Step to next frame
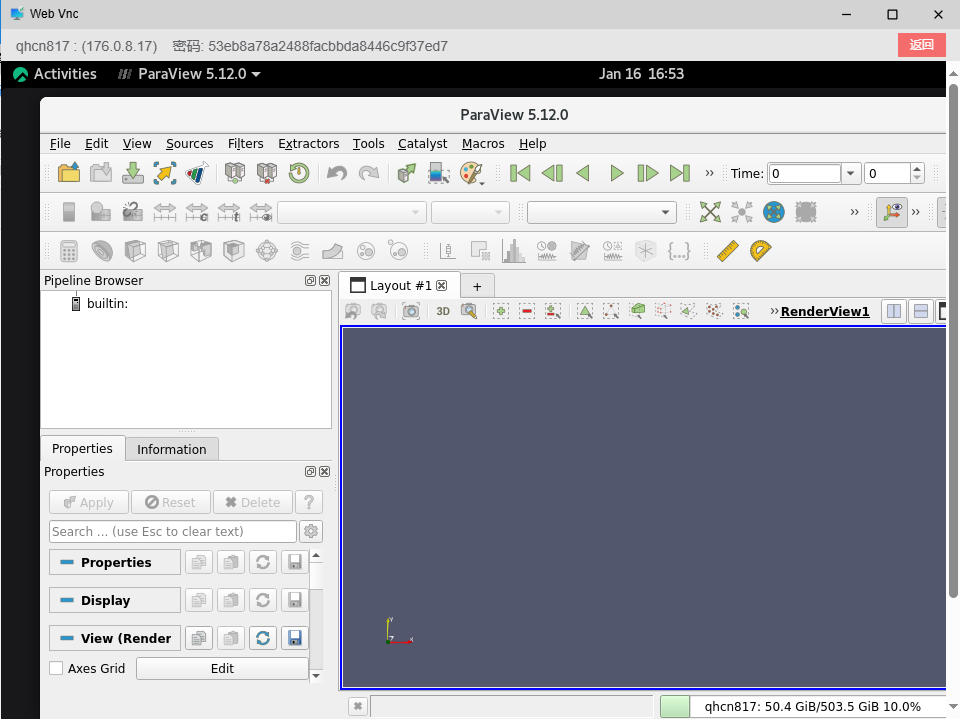The width and height of the screenshot is (960, 719). click(x=648, y=173)
